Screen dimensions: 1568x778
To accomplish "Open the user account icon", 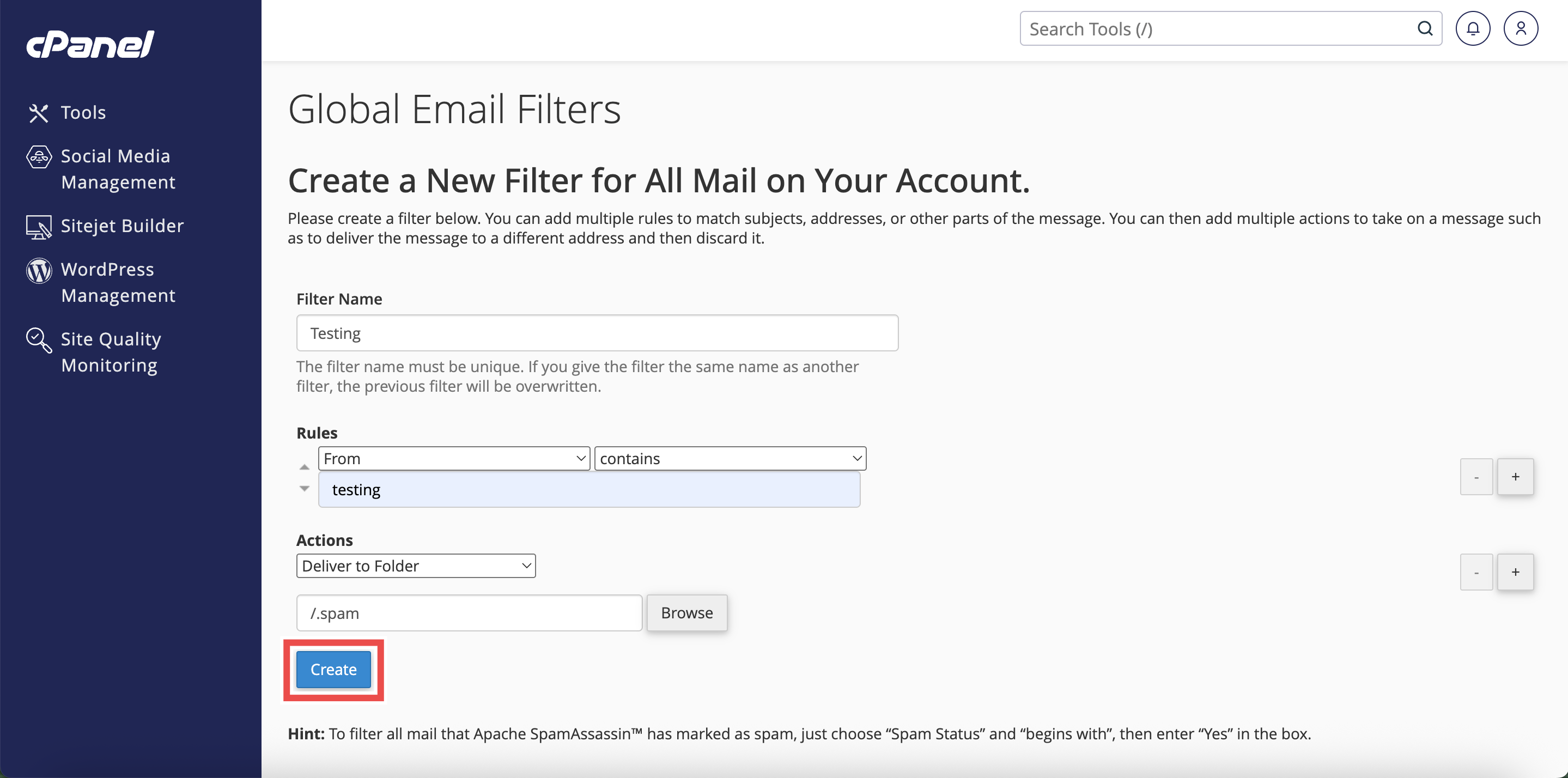I will (x=1520, y=29).
